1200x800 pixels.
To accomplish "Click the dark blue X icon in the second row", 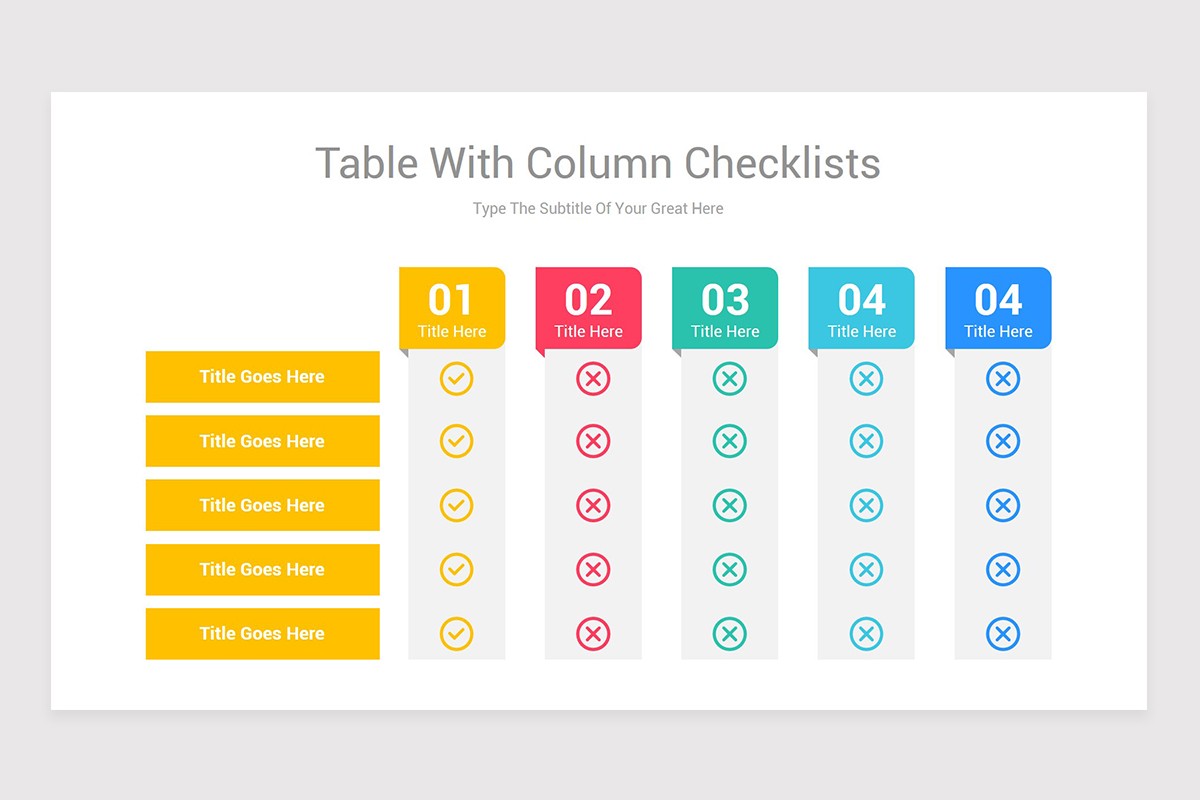I will [1003, 442].
